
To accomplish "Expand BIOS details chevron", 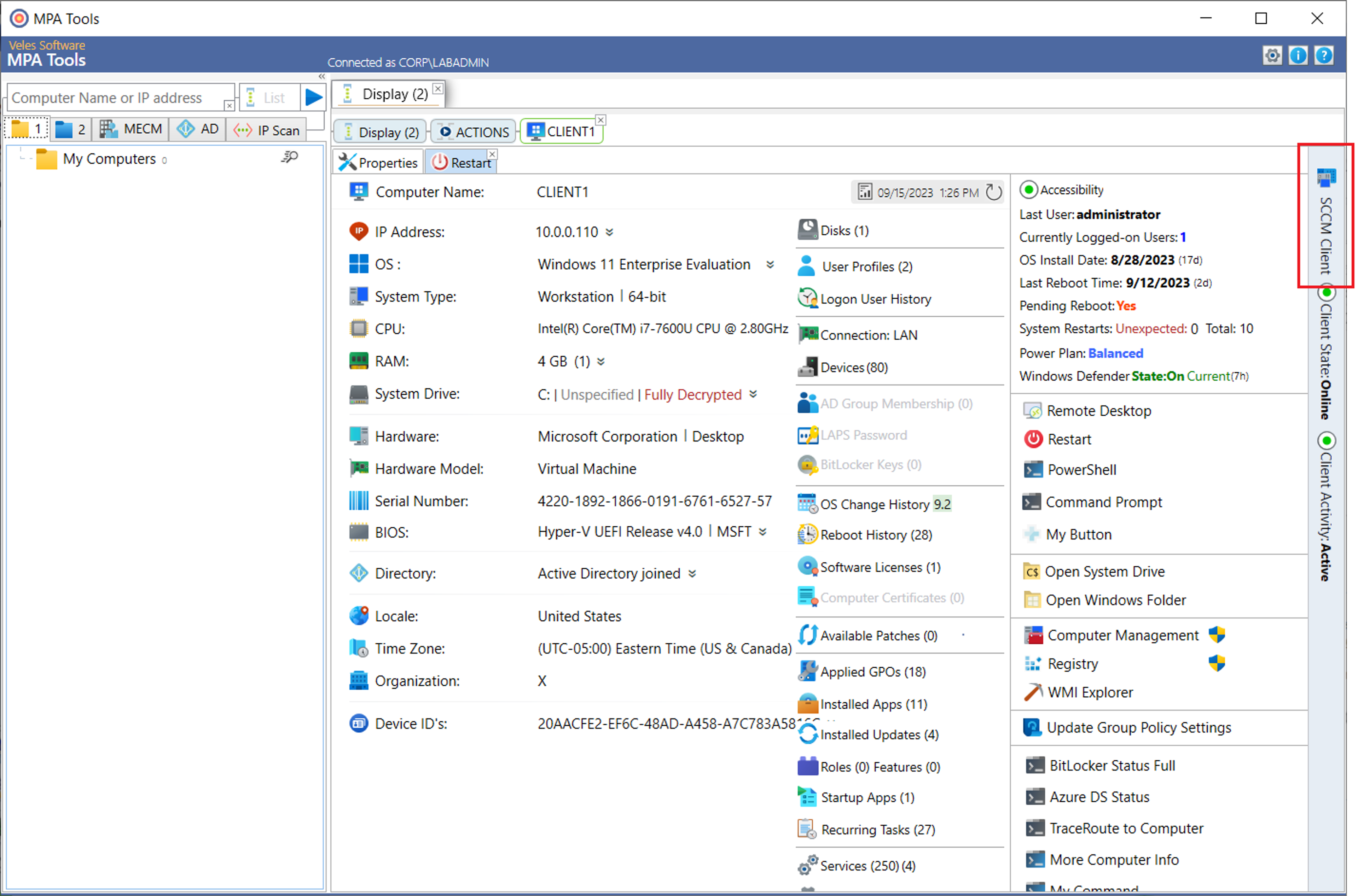I will tap(763, 532).
